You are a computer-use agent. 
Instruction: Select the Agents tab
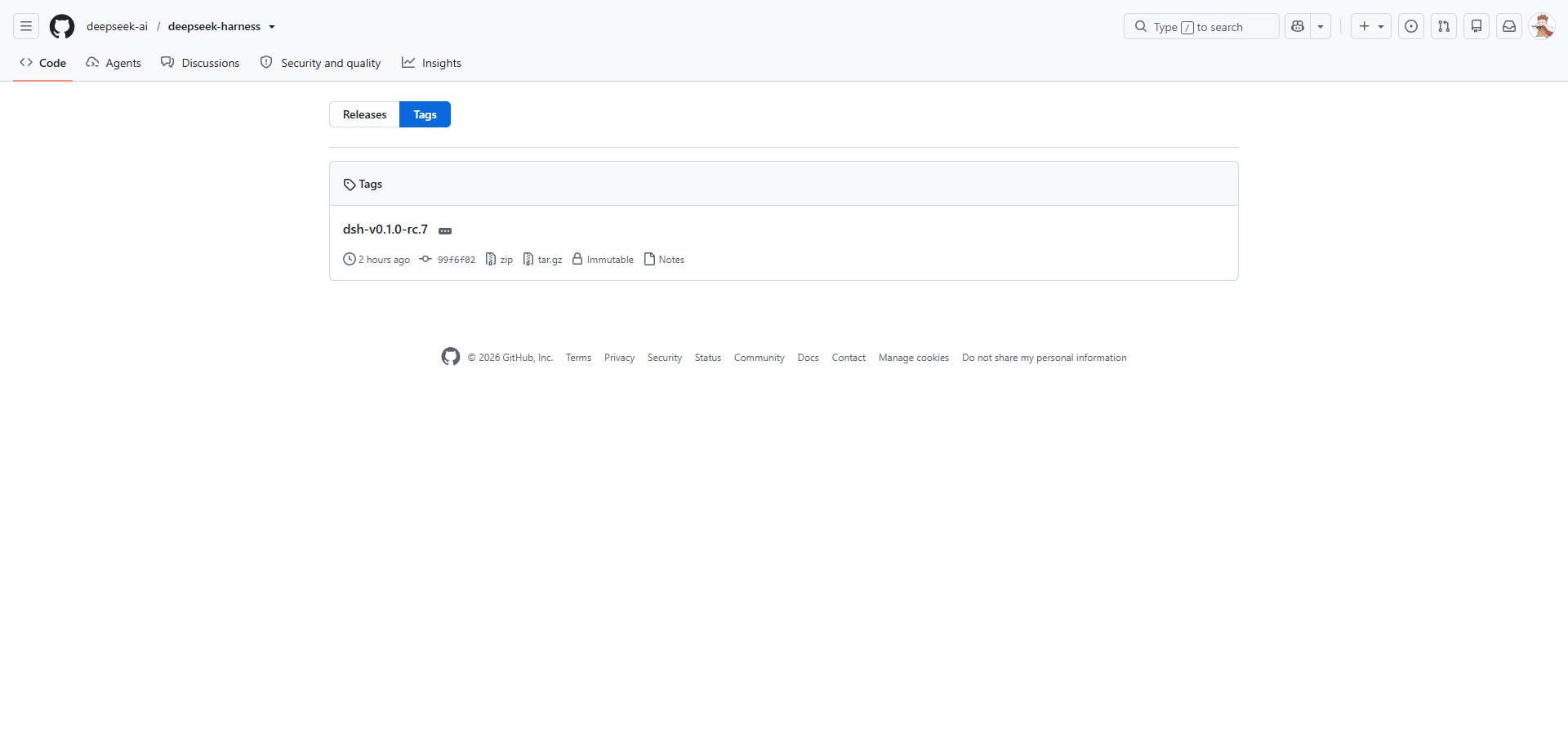[x=114, y=63]
